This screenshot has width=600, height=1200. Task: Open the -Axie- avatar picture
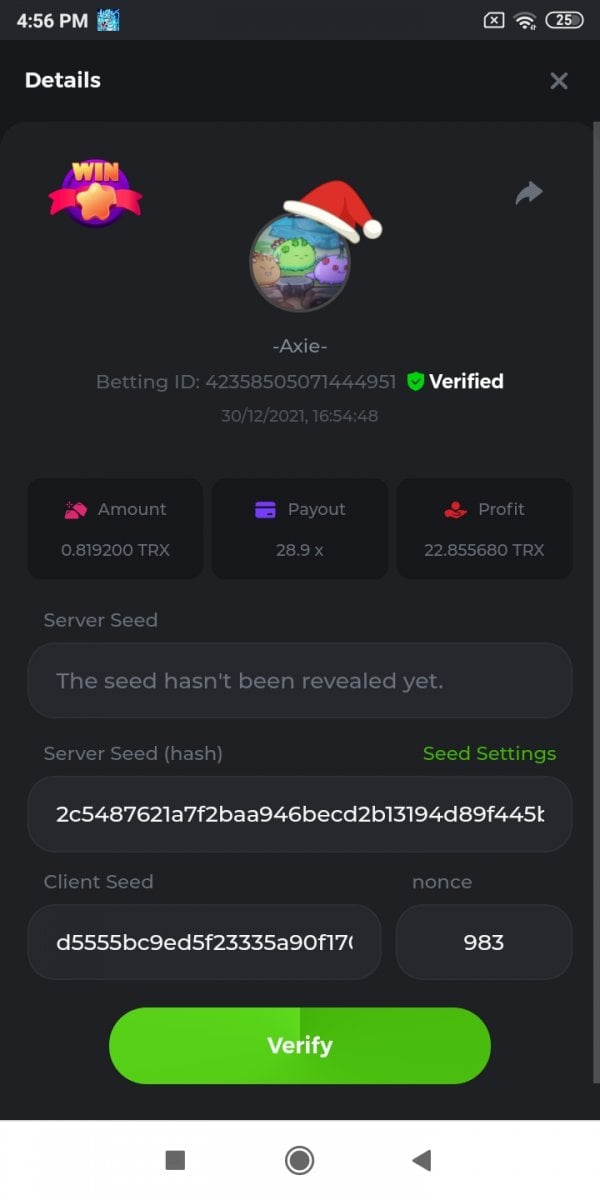point(299,262)
